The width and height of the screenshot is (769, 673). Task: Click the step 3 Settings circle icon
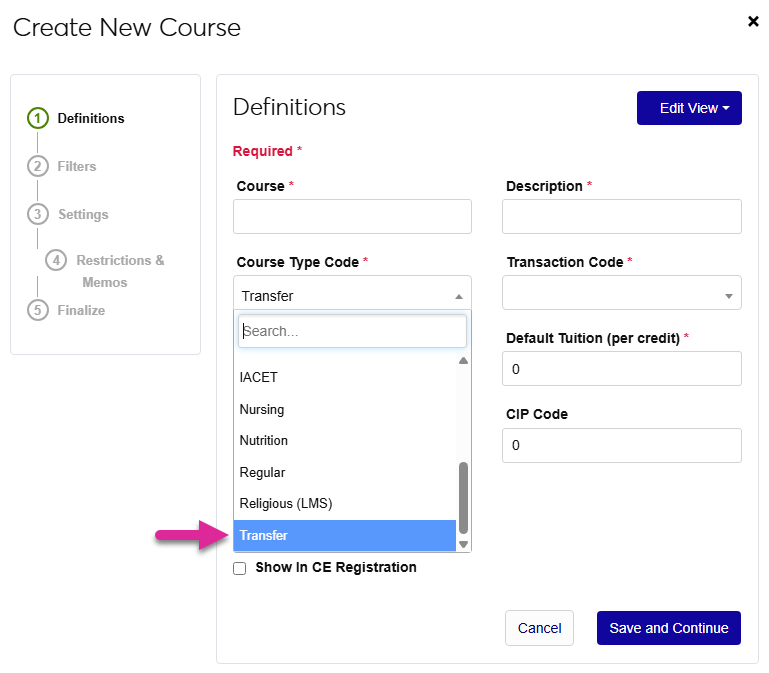38,214
